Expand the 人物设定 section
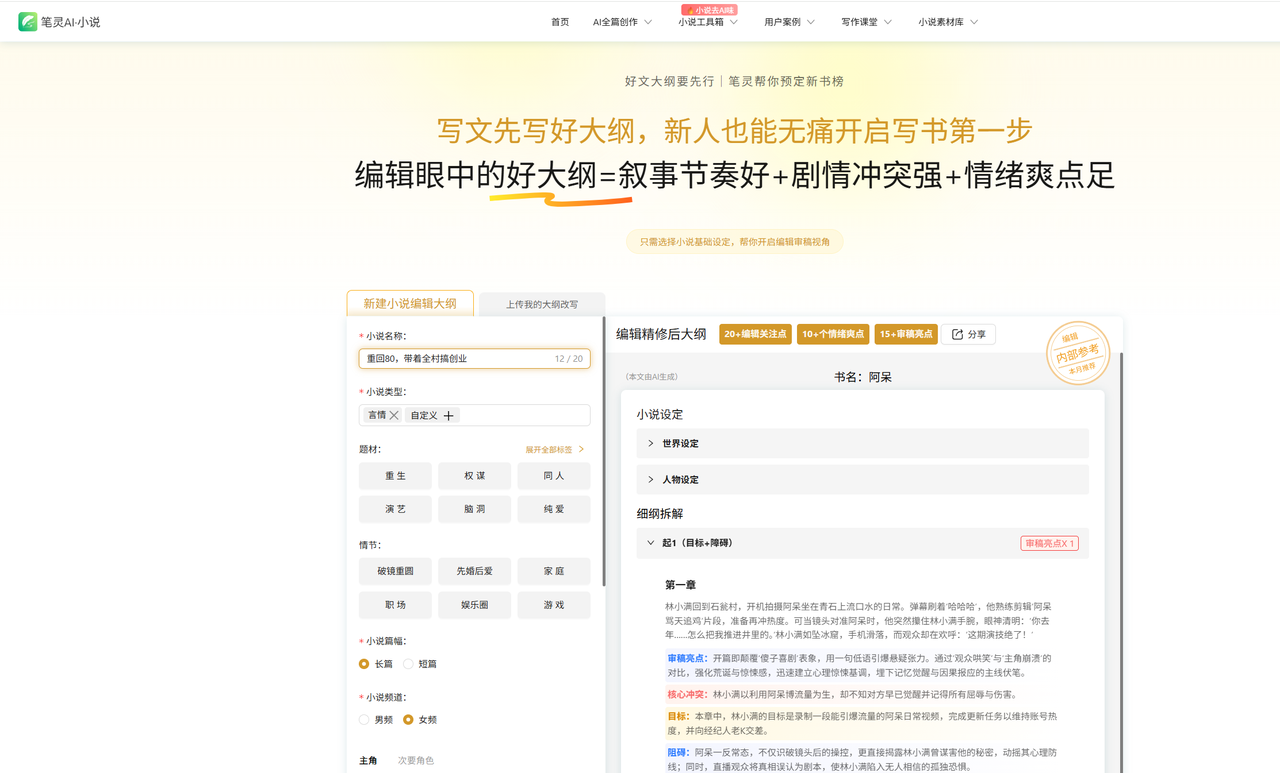 coord(863,479)
